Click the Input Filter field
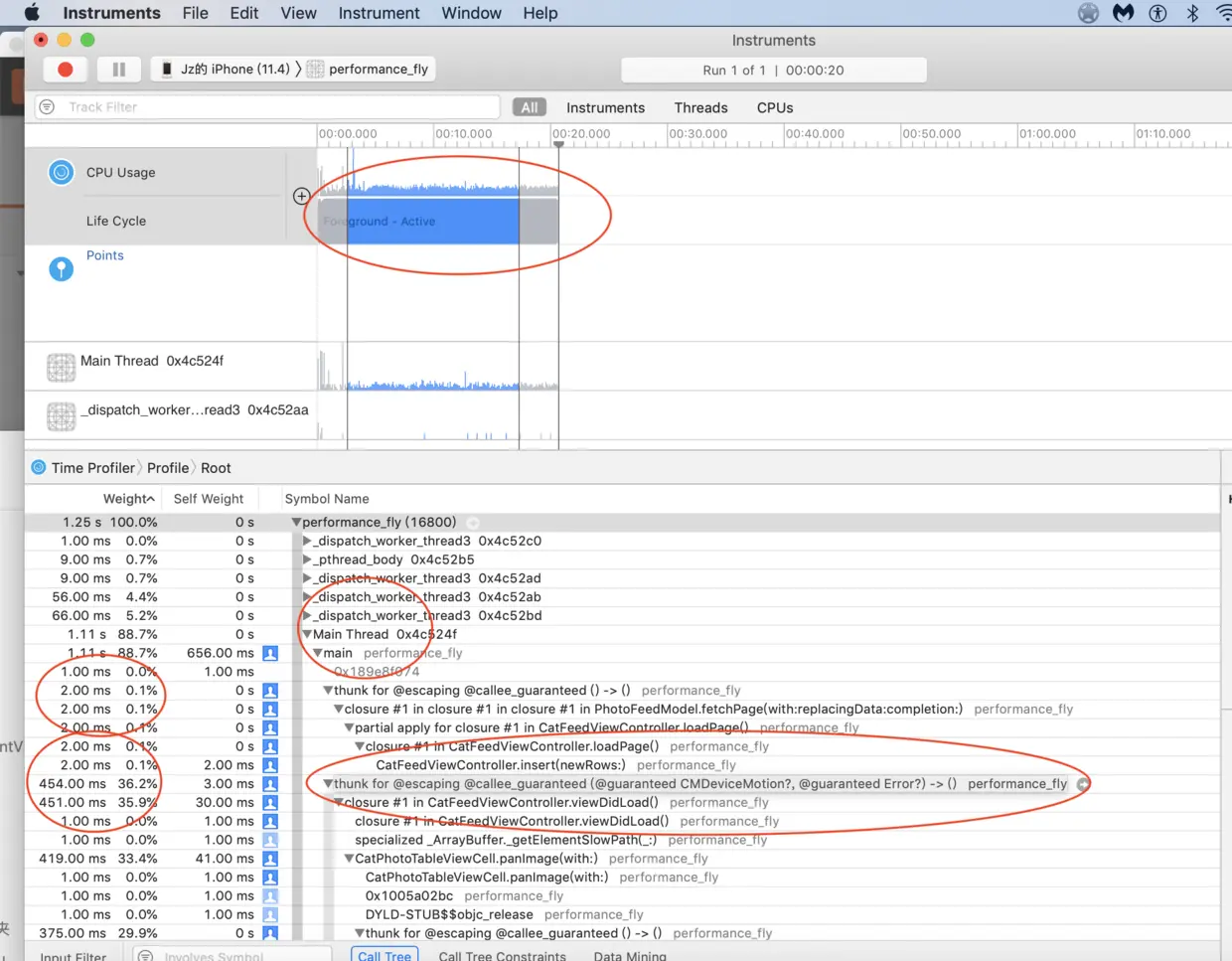The width and height of the screenshot is (1232, 961). pos(74,956)
